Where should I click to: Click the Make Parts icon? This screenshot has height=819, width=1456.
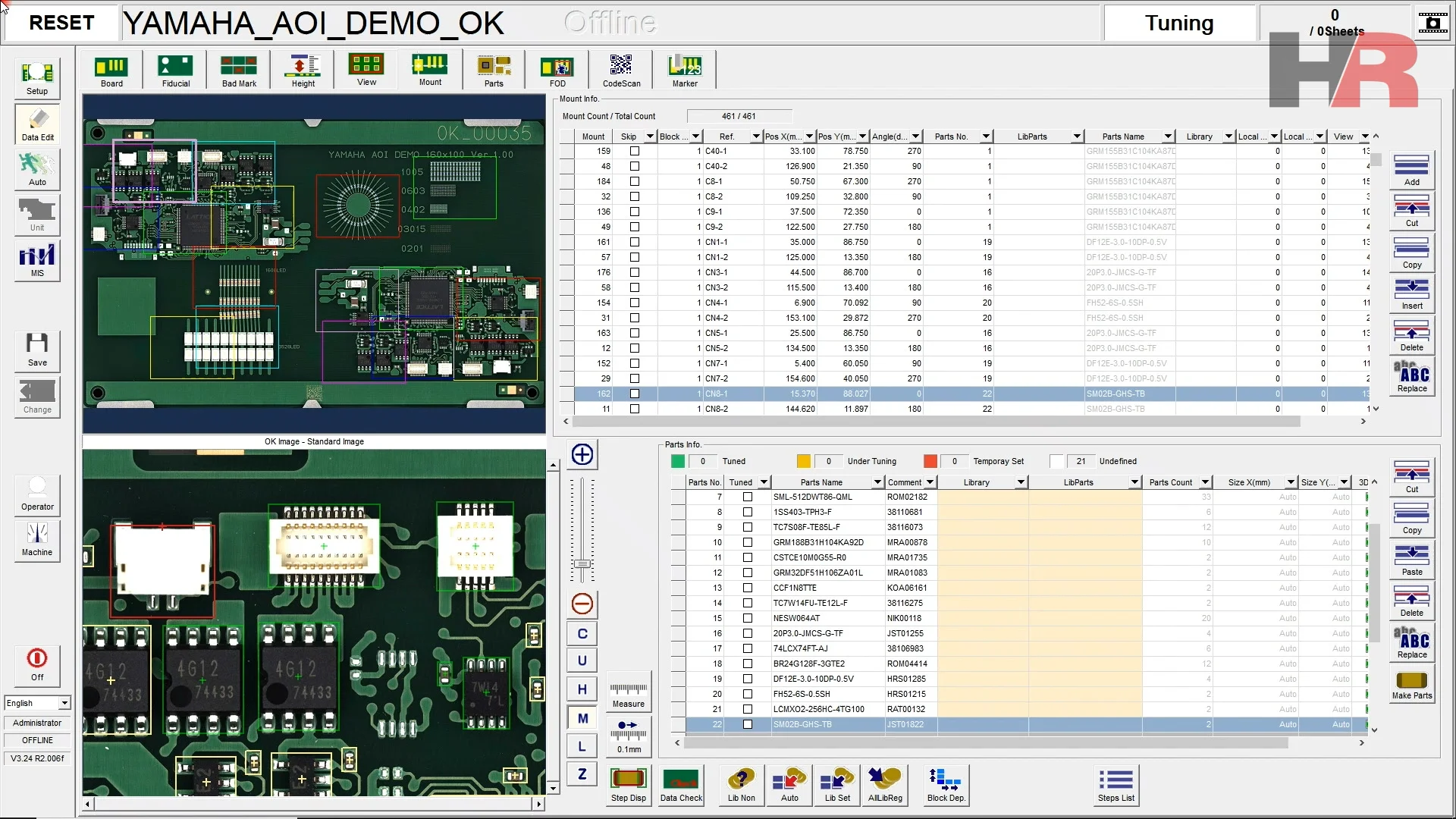click(1412, 684)
